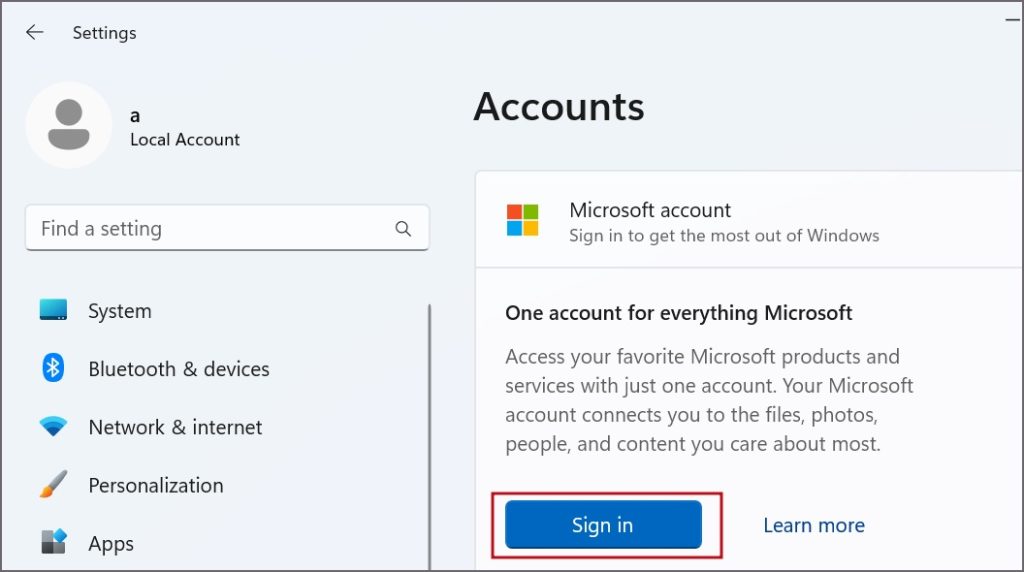The height and width of the screenshot is (572, 1024).
Task: Click the Wi-Fi Network icon
Action: [x=53, y=426]
